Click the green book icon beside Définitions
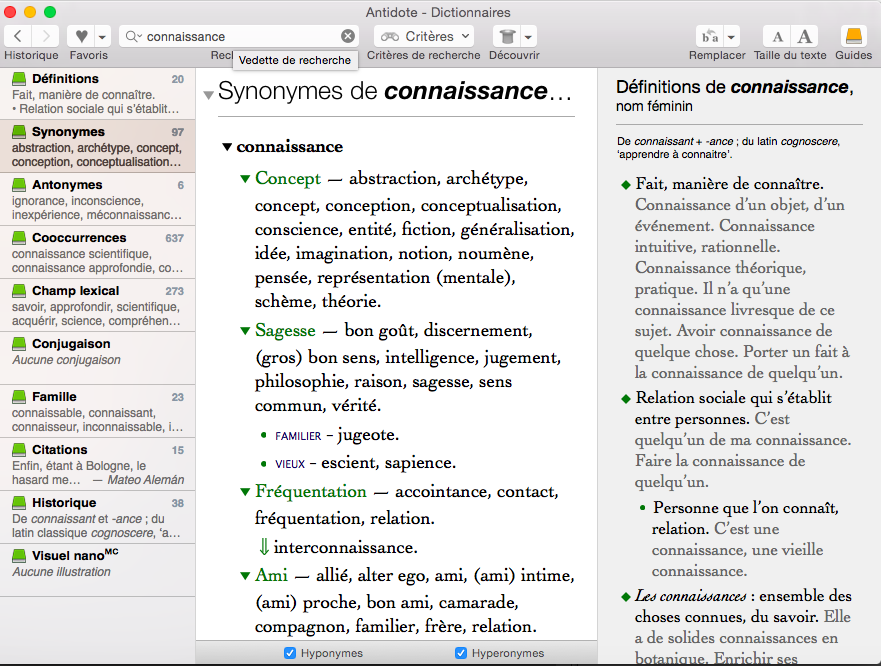881x666 pixels. 19,79
